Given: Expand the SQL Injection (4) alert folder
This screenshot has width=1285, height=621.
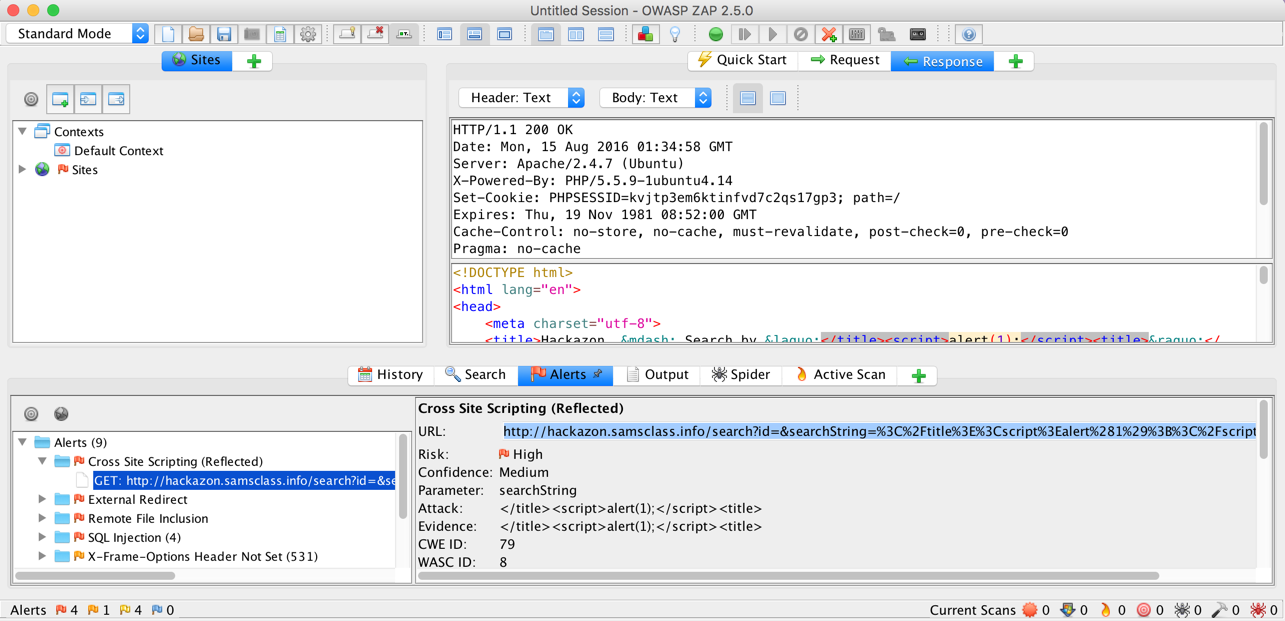Looking at the screenshot, I should (43, 537).
